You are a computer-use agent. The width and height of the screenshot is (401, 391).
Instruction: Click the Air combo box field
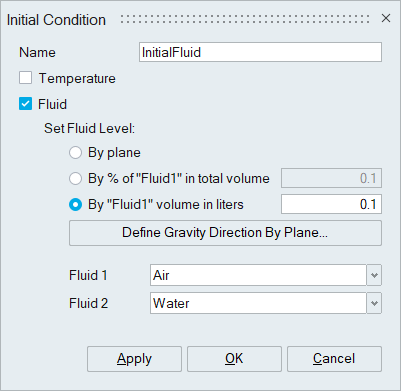click(258, 275)
